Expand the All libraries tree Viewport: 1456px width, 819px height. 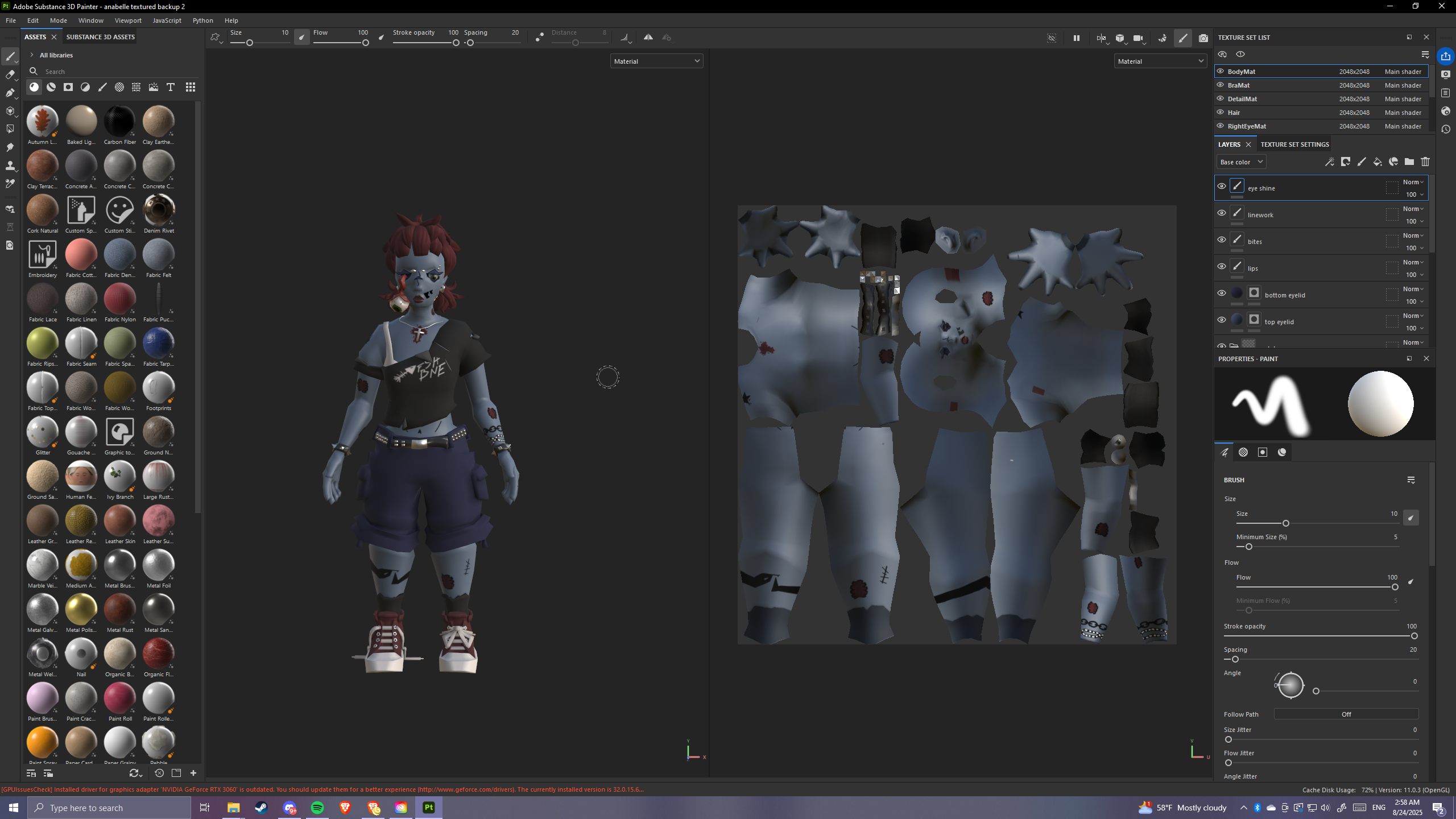(32, 55)
